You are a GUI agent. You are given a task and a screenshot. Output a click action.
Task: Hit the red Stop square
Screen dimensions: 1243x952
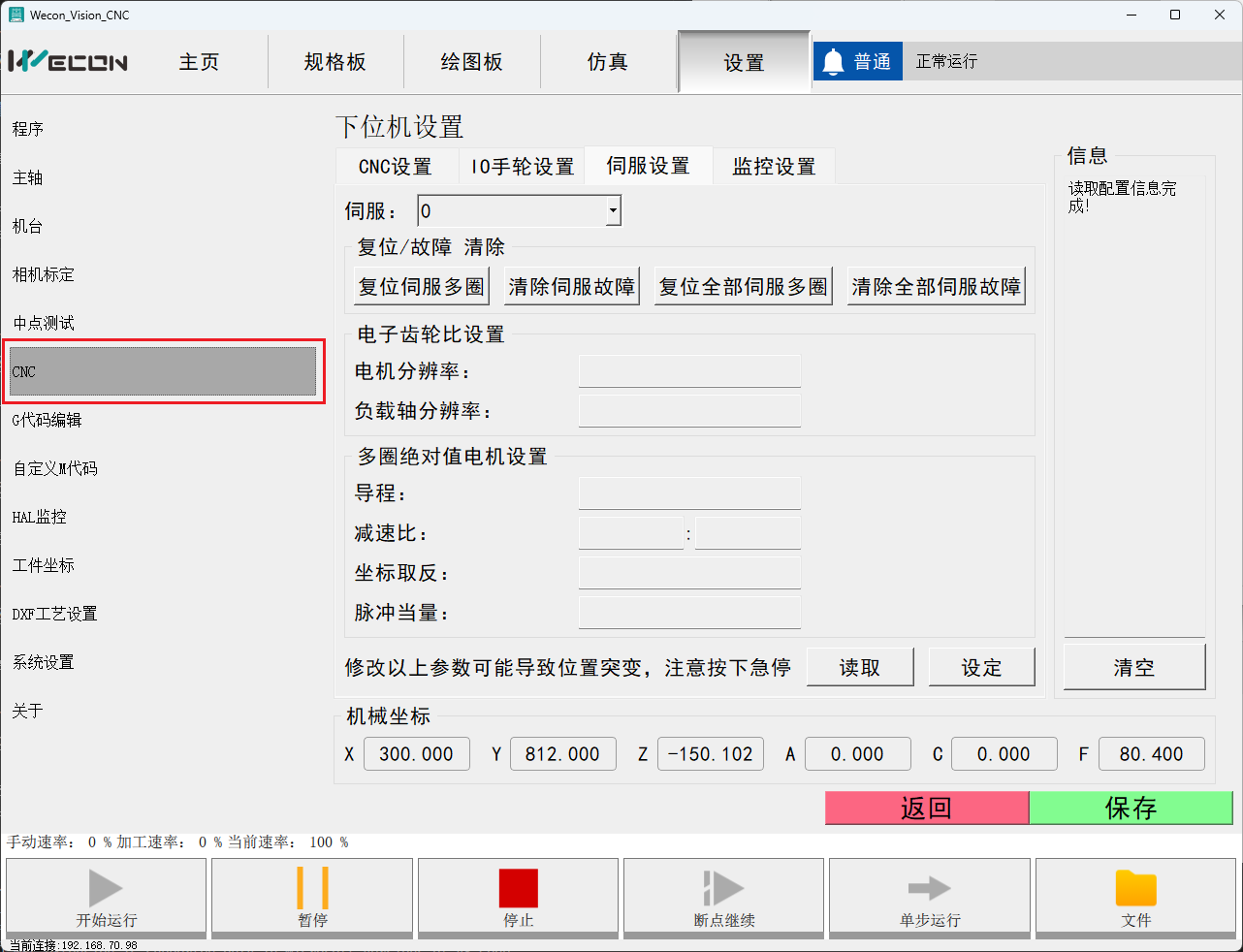518,887
